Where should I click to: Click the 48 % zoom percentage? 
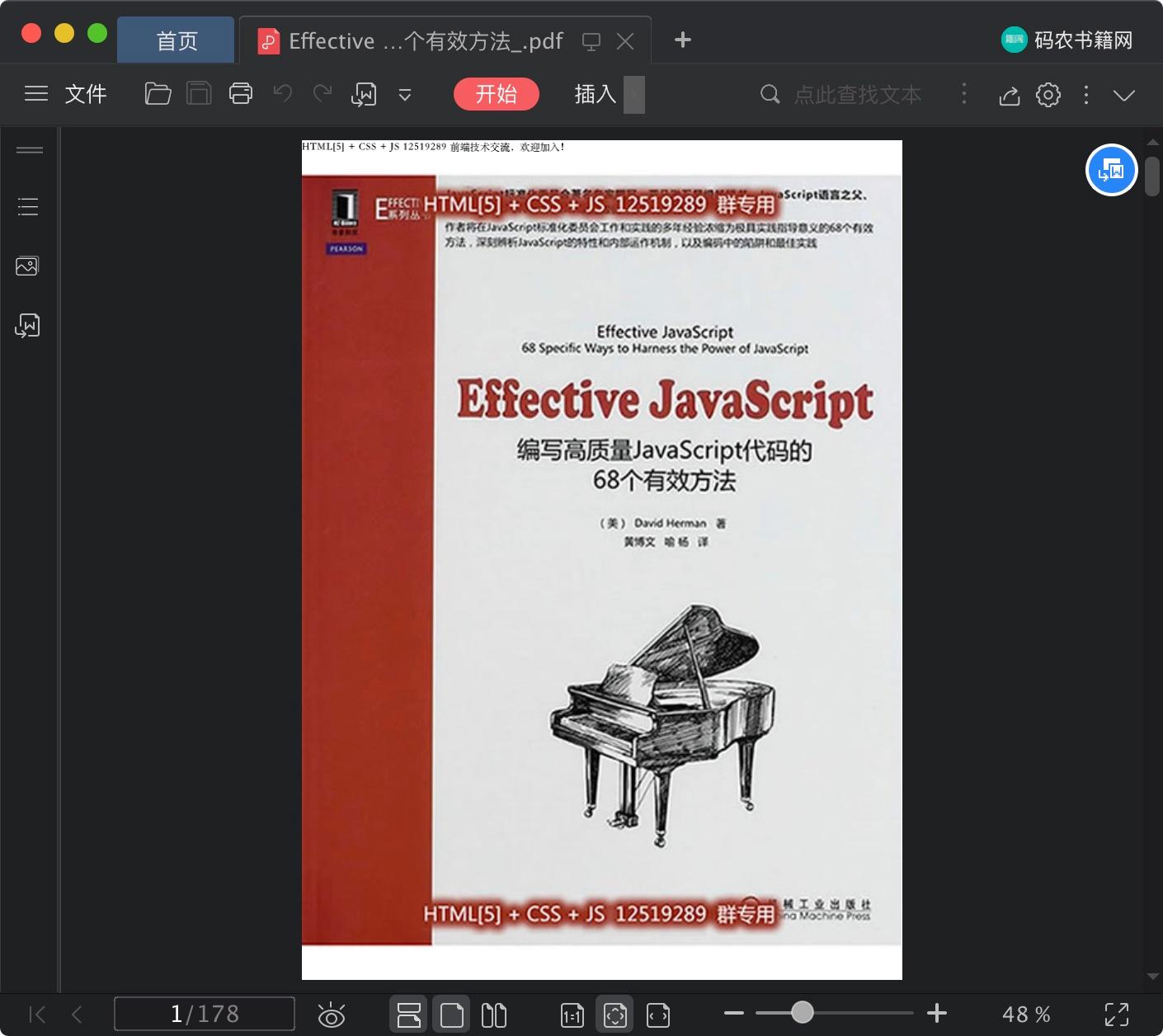(x=1026, y=1014)
